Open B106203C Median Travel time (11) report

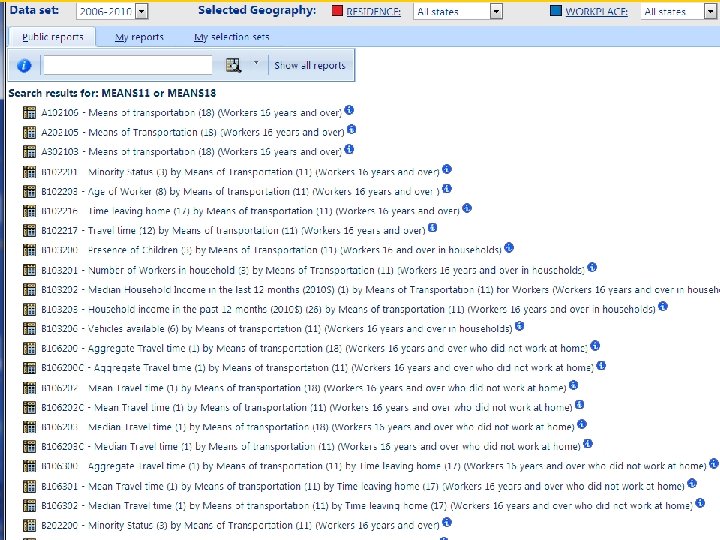[311, 446]
